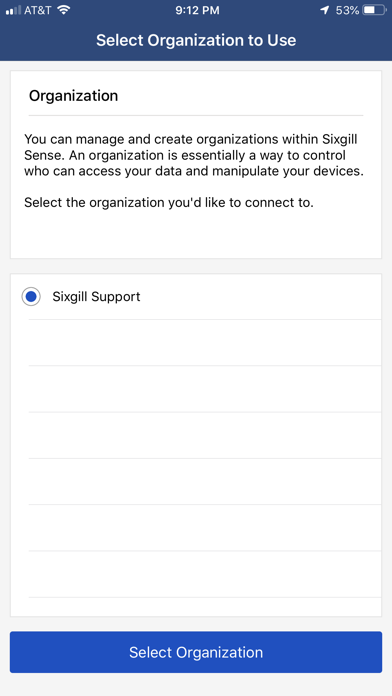Tap the battery icon in status bar

(375, 10)
